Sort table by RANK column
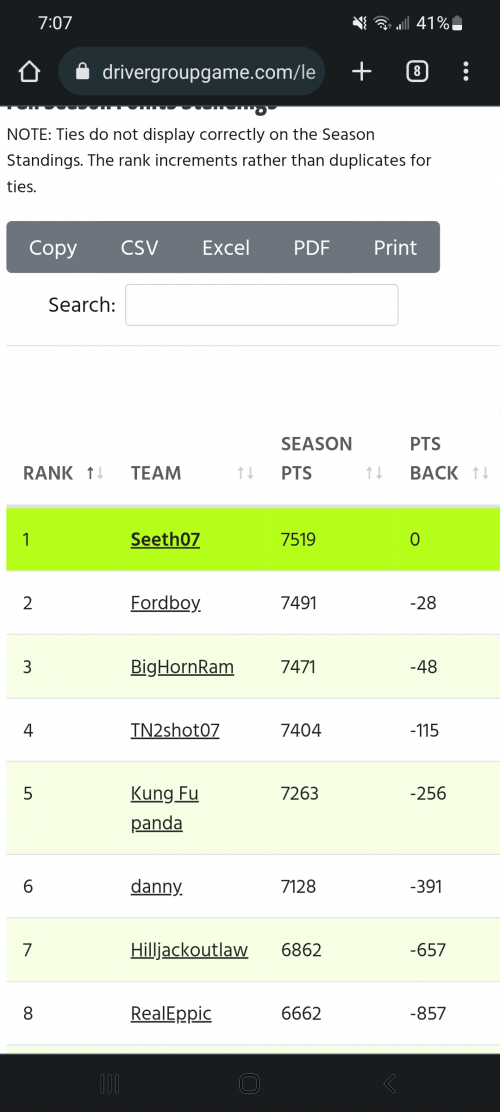 (63, 473)
